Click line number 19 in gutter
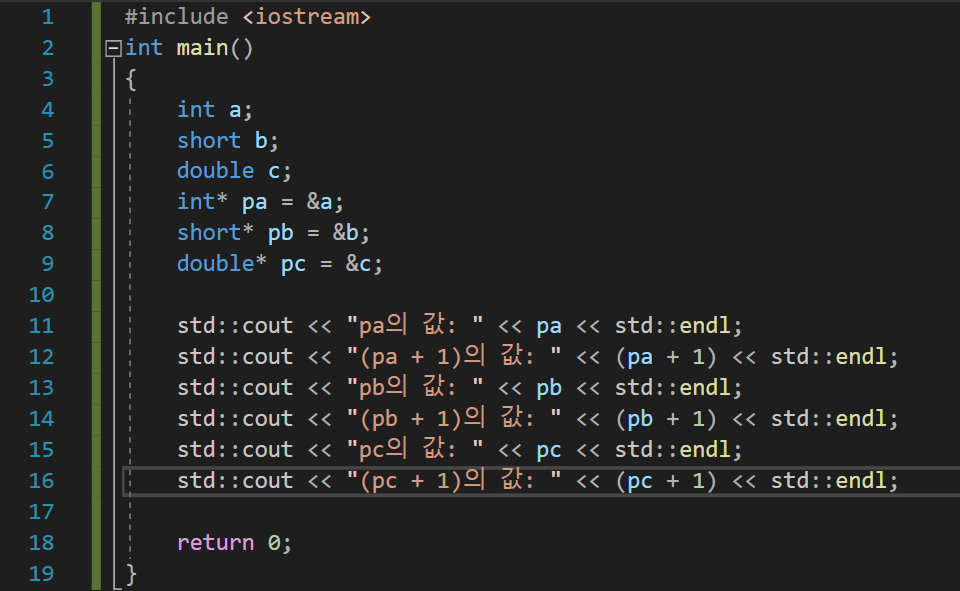 coord(42,574)
